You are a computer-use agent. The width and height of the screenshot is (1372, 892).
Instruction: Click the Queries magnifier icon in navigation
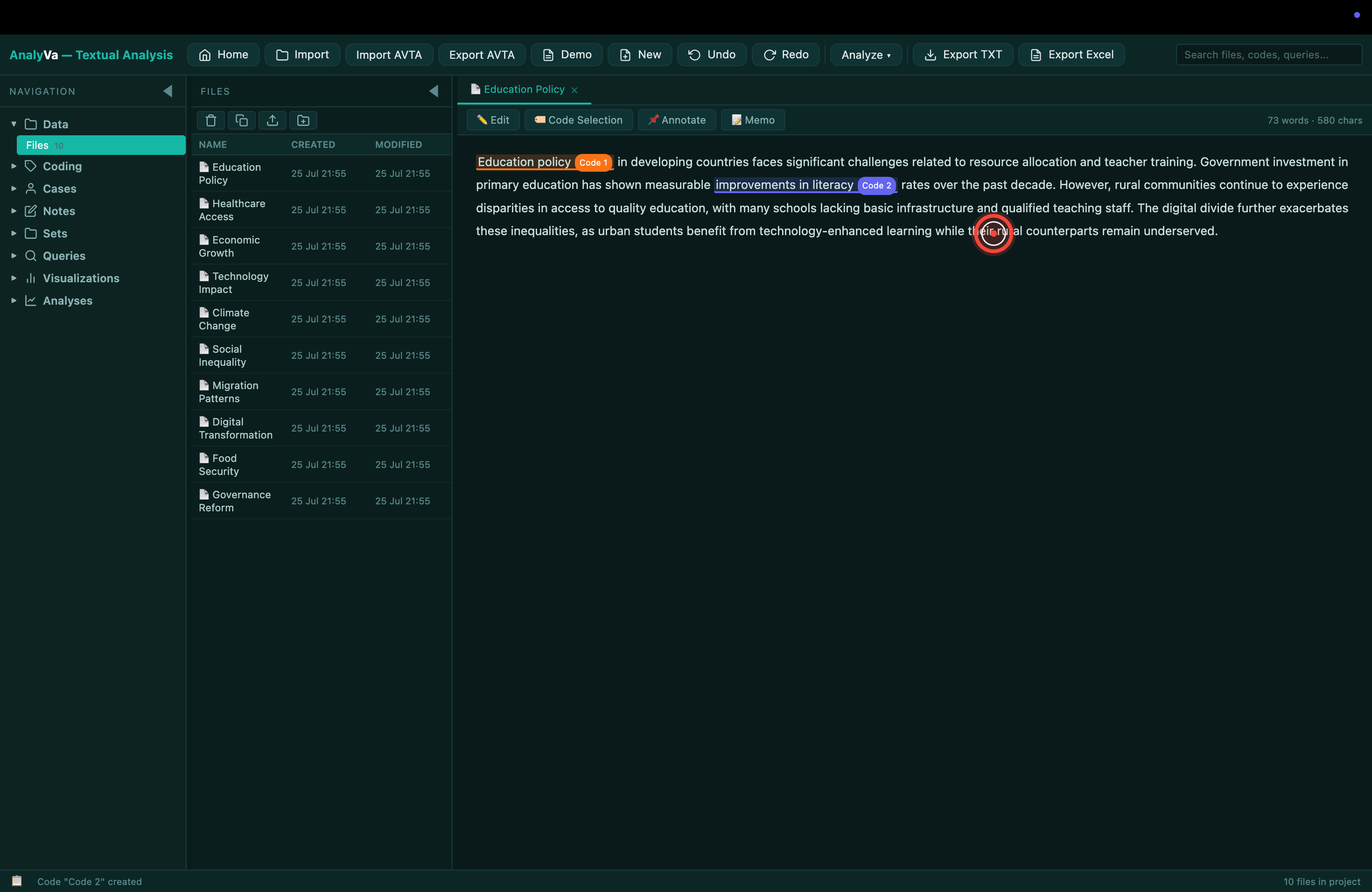point(30,256)
